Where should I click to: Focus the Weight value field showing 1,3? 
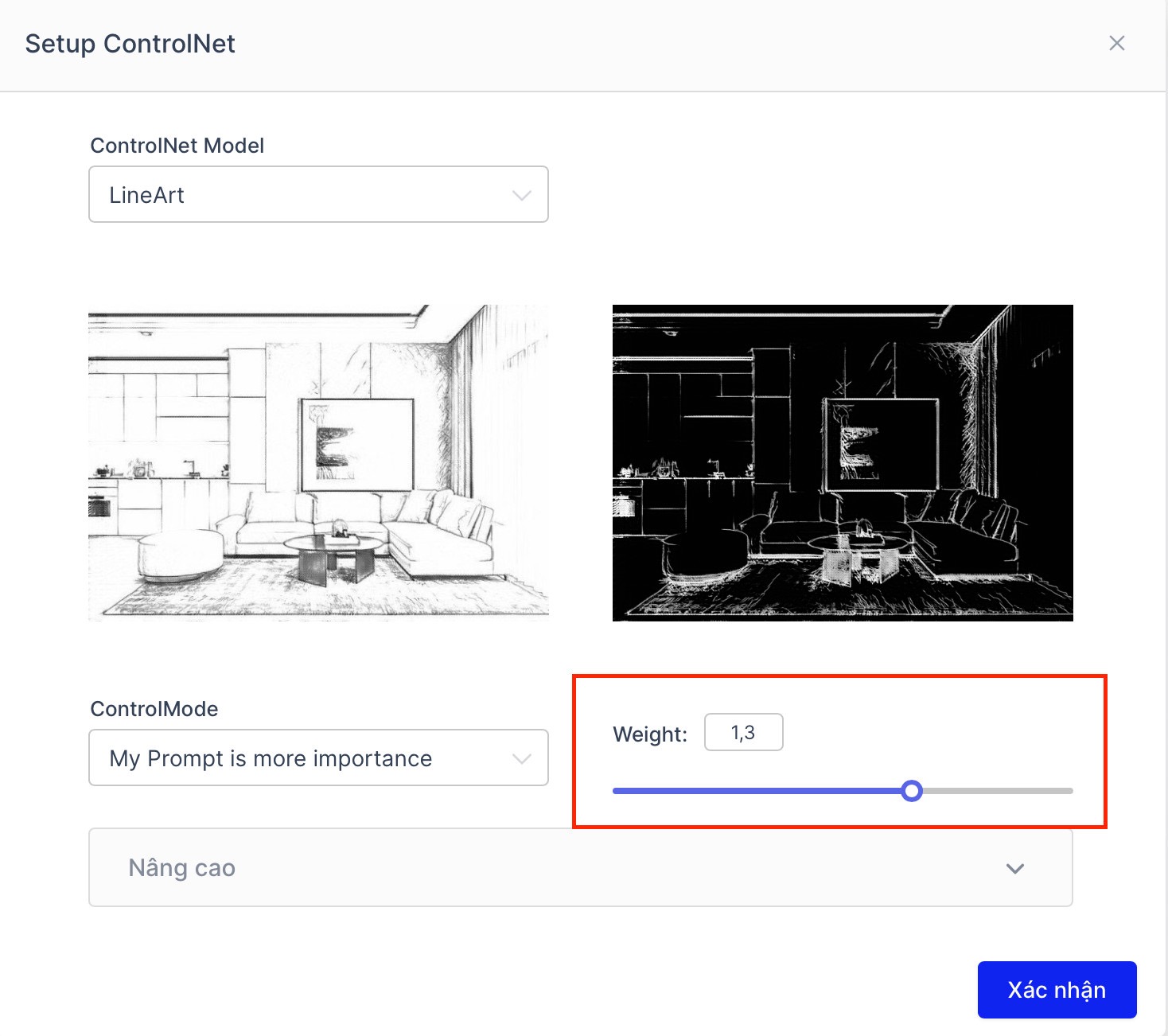pyautogui.click(x=743, y=732)
